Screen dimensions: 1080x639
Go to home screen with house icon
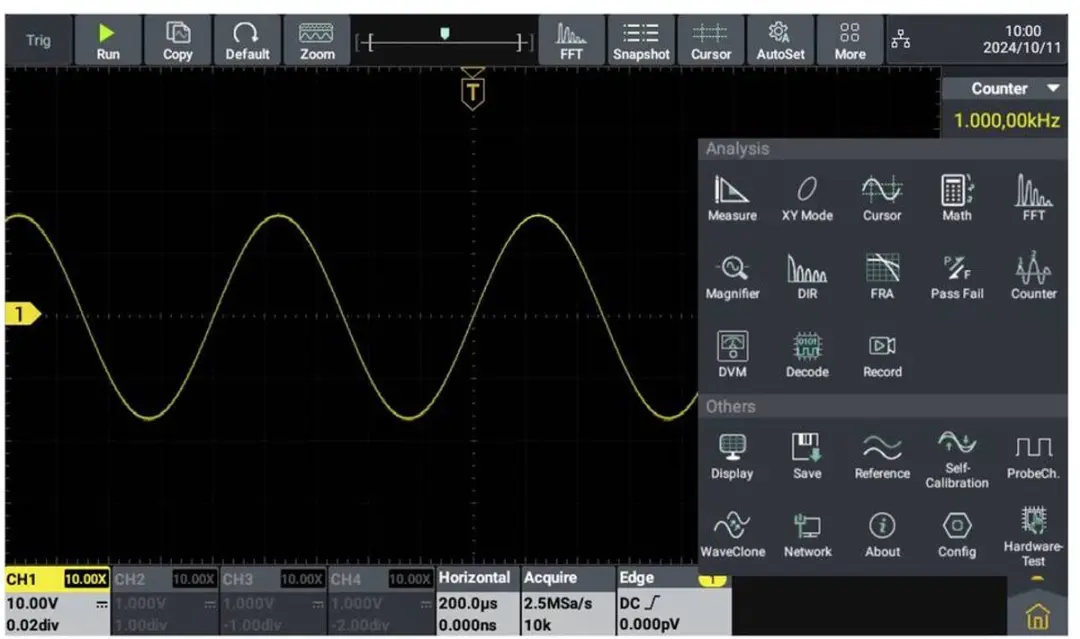(1037, 616)
